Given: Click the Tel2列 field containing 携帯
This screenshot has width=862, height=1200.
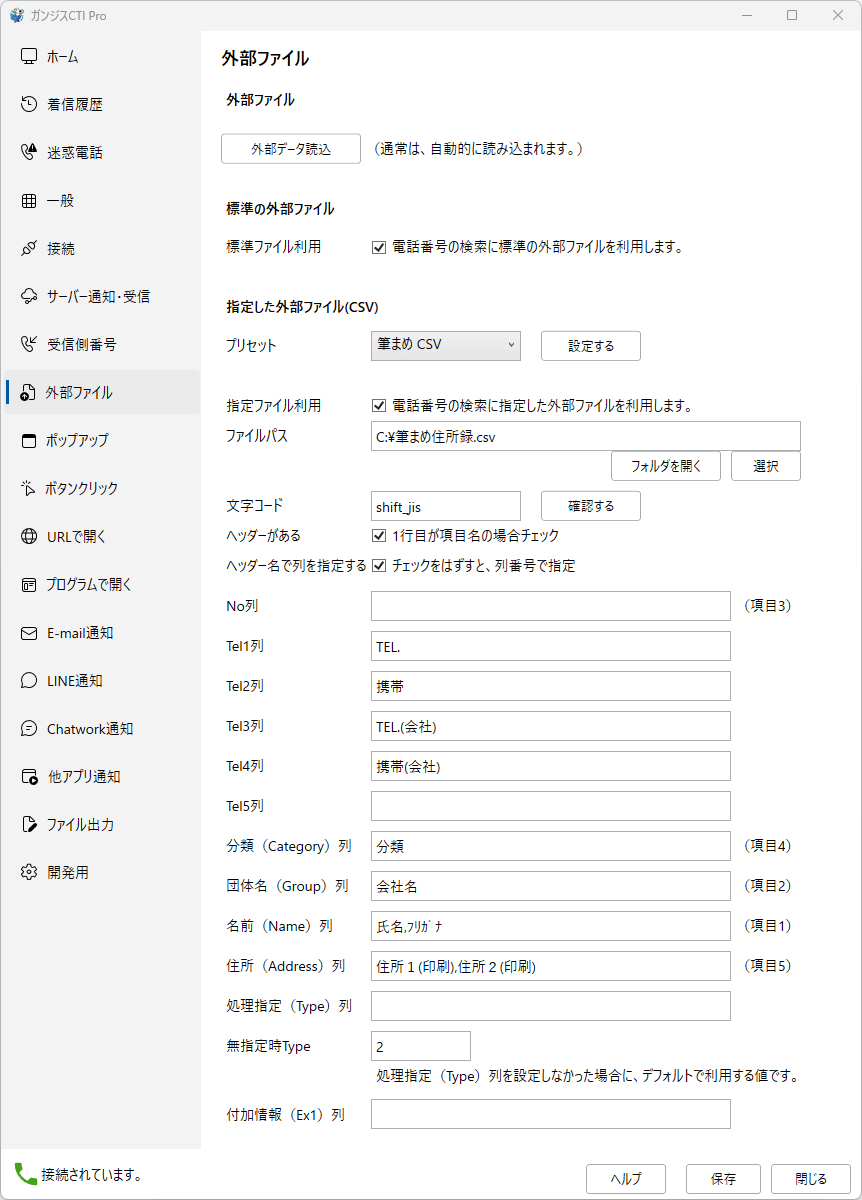Looking at the screenshot, I should [551, 686].
